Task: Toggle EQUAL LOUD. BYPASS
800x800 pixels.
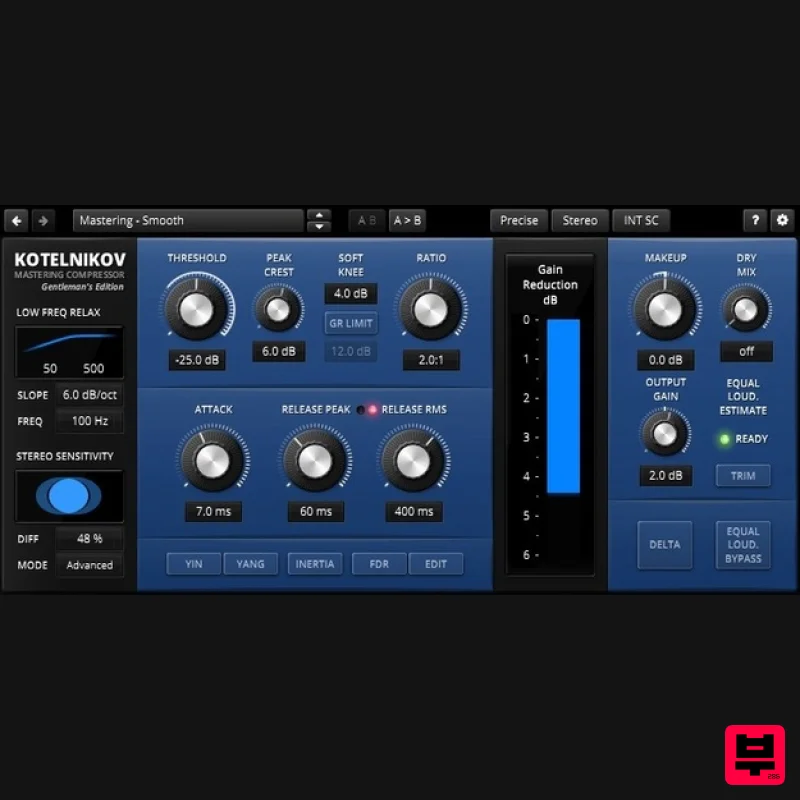Action: click(742, 545)
